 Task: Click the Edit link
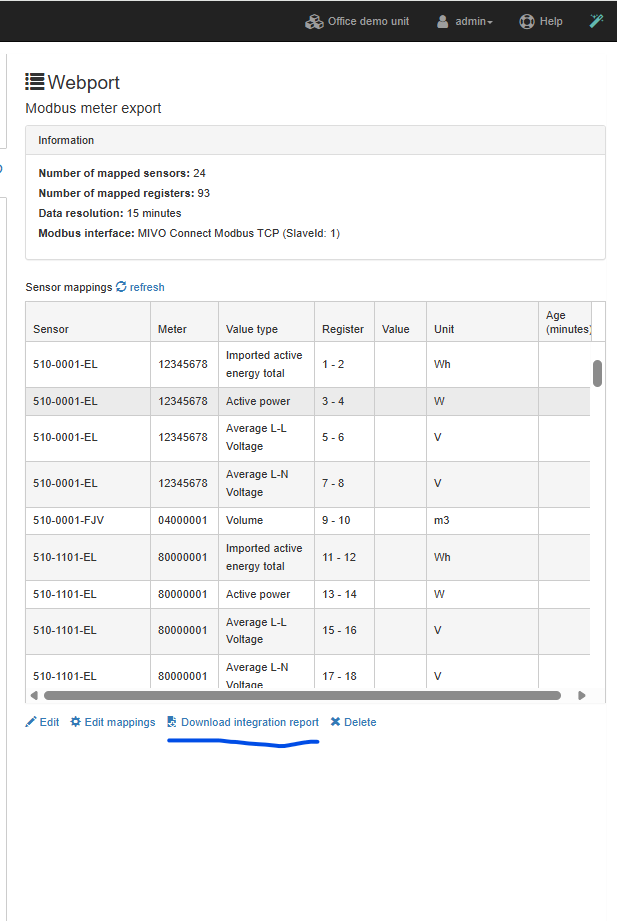pos(42,722)
